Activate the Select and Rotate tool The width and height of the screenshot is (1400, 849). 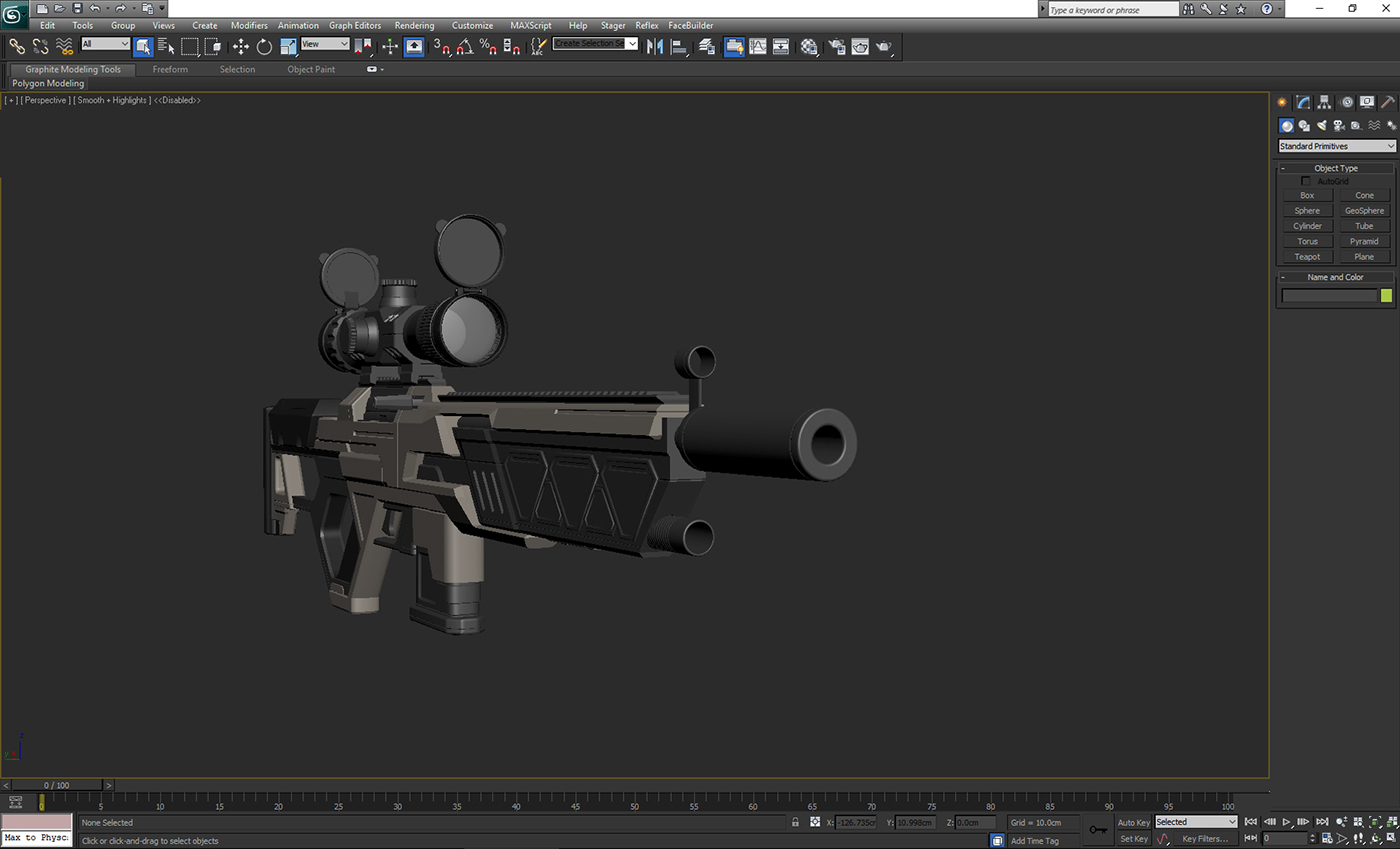264,46
